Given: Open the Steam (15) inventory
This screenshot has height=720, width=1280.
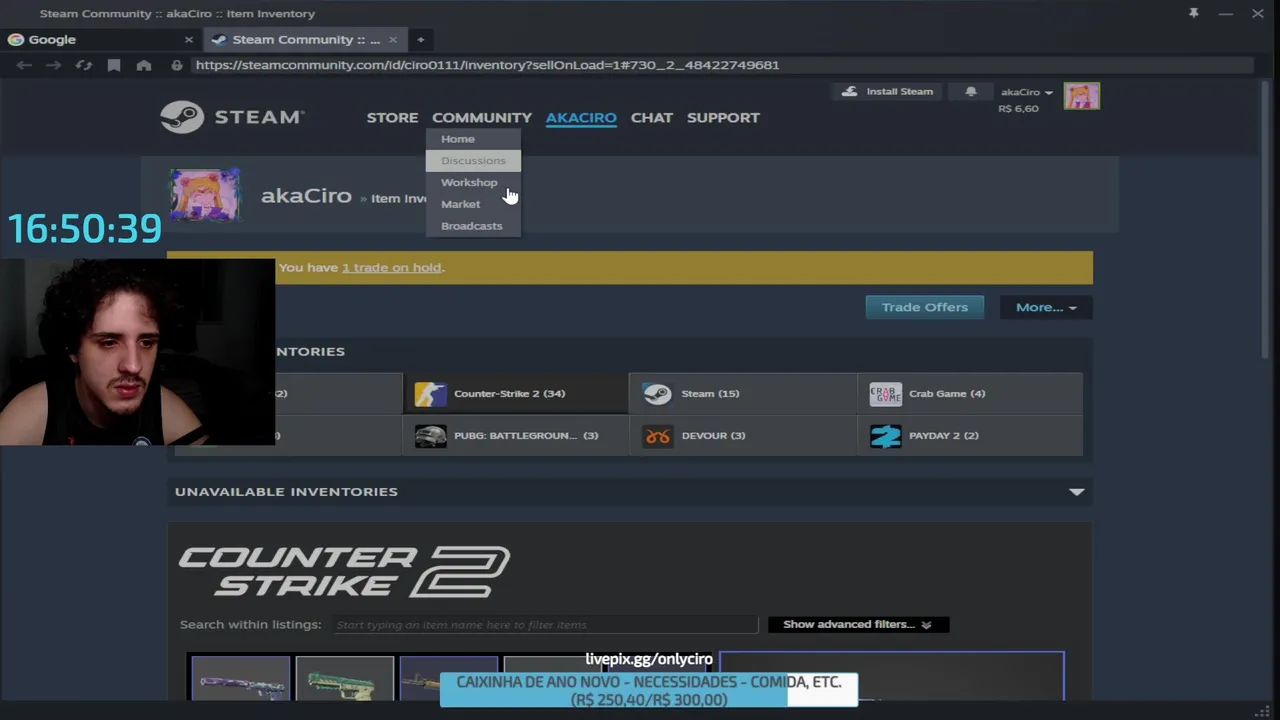Looking at the screenshot, I should click(x=742, y=394).
